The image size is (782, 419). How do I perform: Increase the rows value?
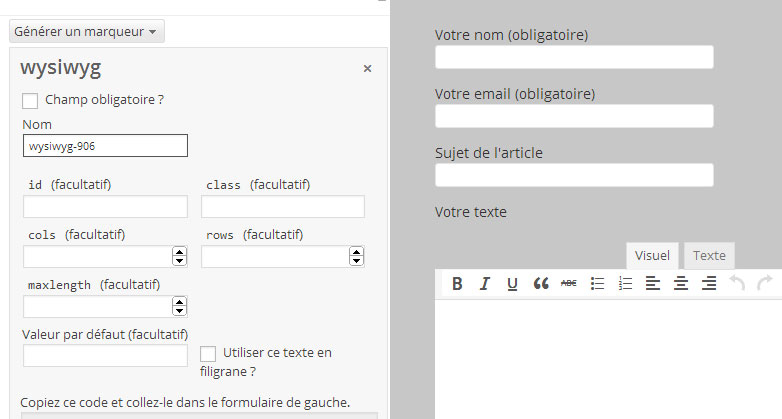[357, 252]
